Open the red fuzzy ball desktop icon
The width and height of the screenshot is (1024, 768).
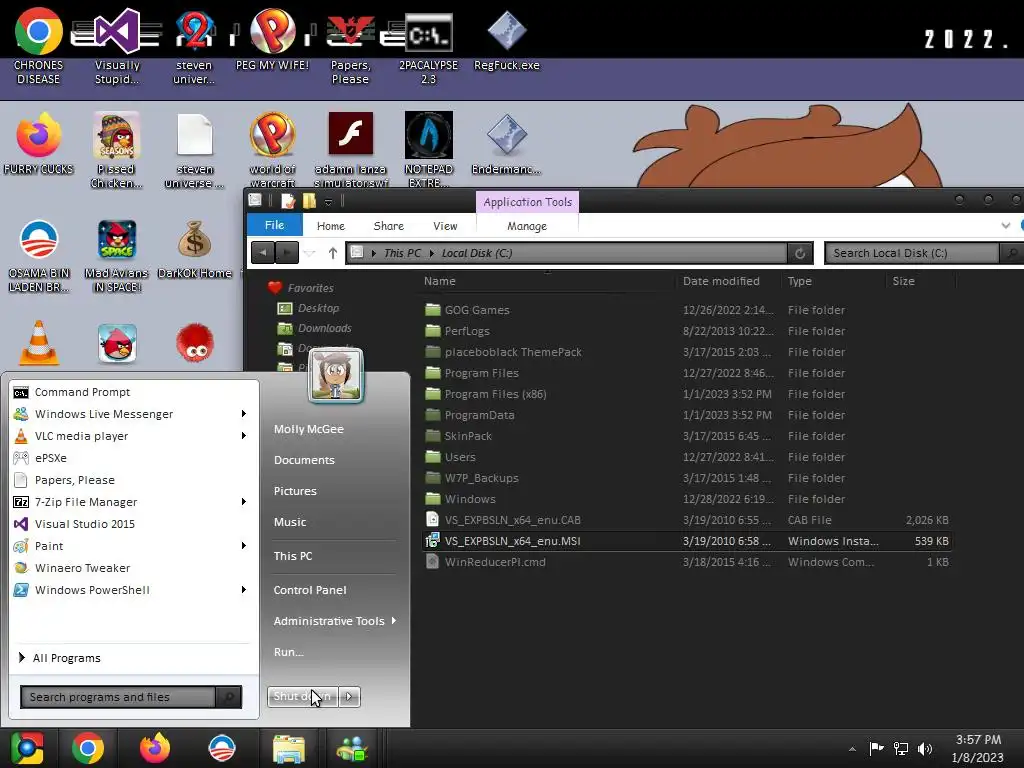195,343
